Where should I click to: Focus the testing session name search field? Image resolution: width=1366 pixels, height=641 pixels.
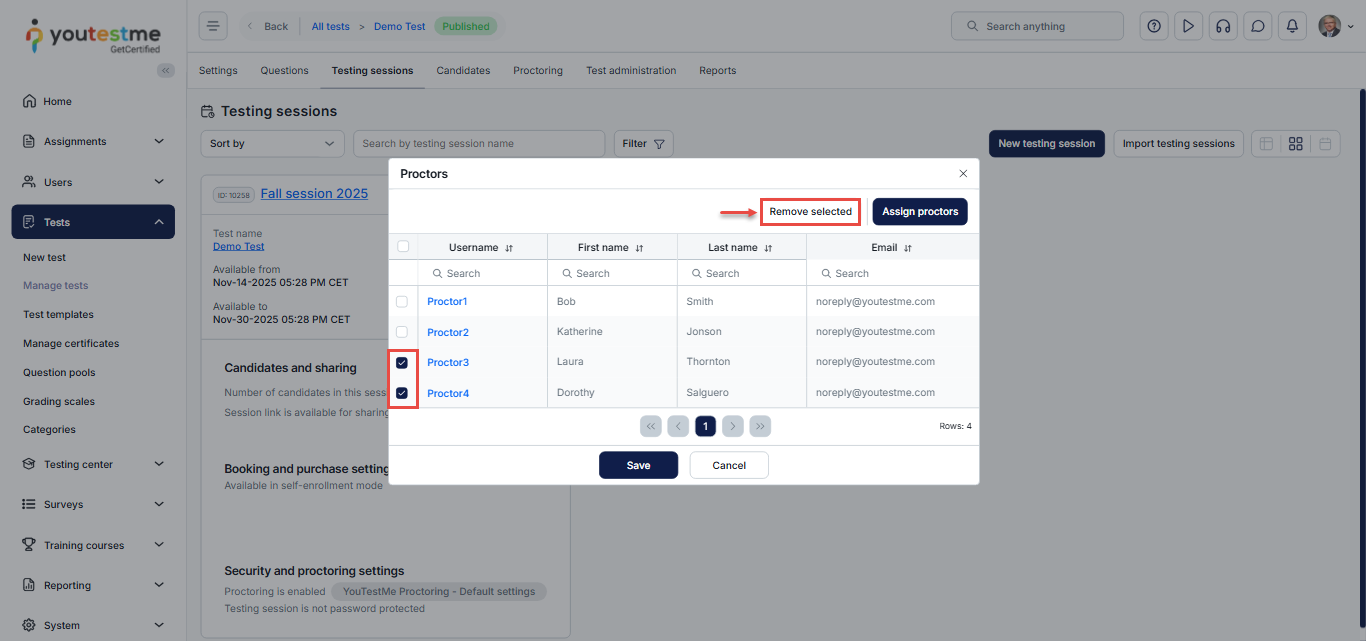pyautogui.click(x=479, y=144)
